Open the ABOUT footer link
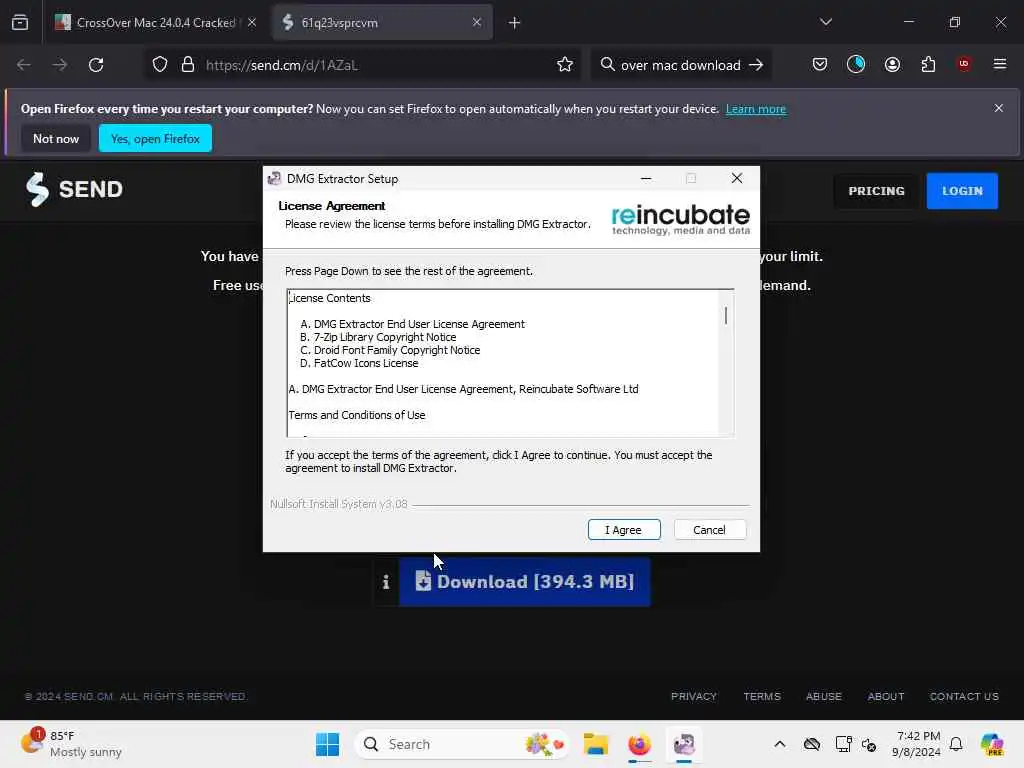Viewport: 1024px width, 768px height. 886,696
